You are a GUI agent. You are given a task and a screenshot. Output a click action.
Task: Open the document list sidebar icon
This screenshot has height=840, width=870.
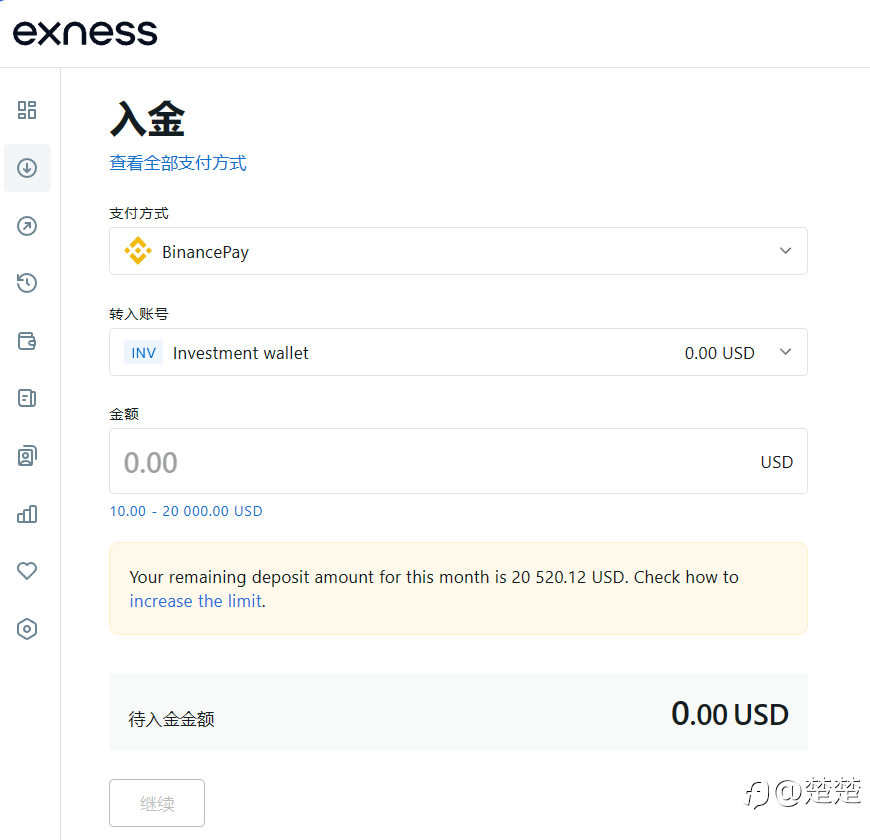27,398
